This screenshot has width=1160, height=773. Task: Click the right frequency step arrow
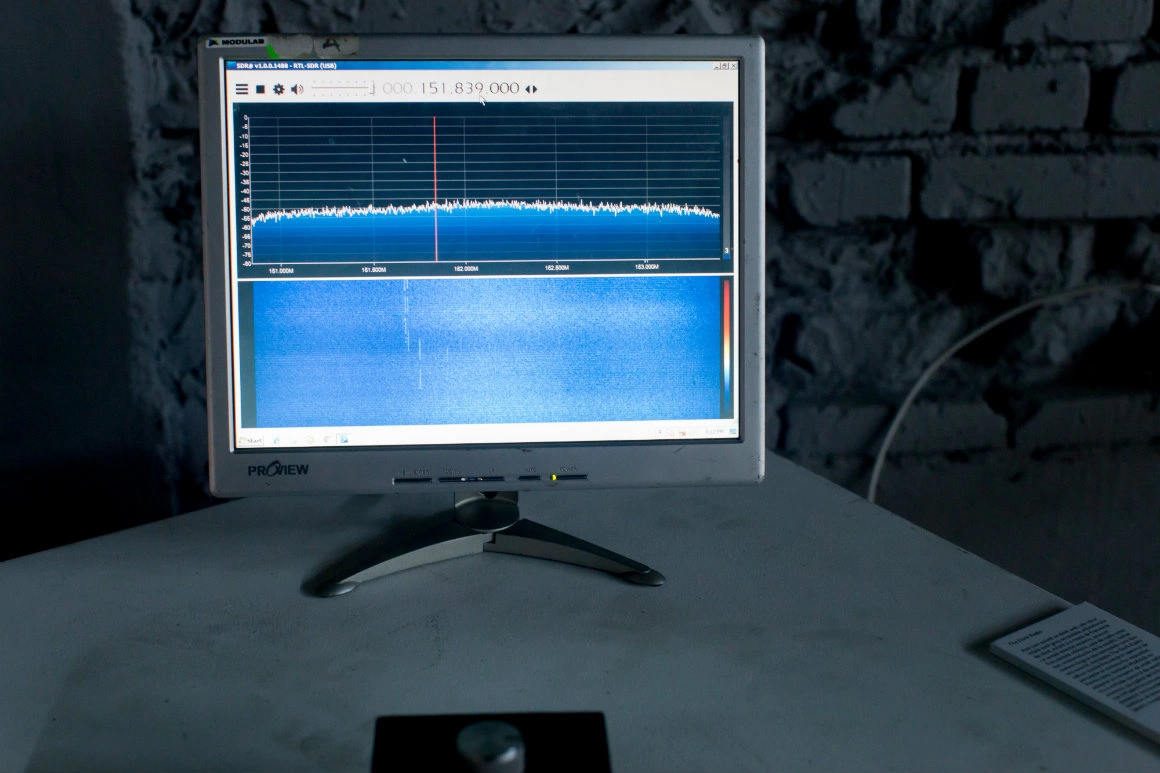(x=535, y=89)
